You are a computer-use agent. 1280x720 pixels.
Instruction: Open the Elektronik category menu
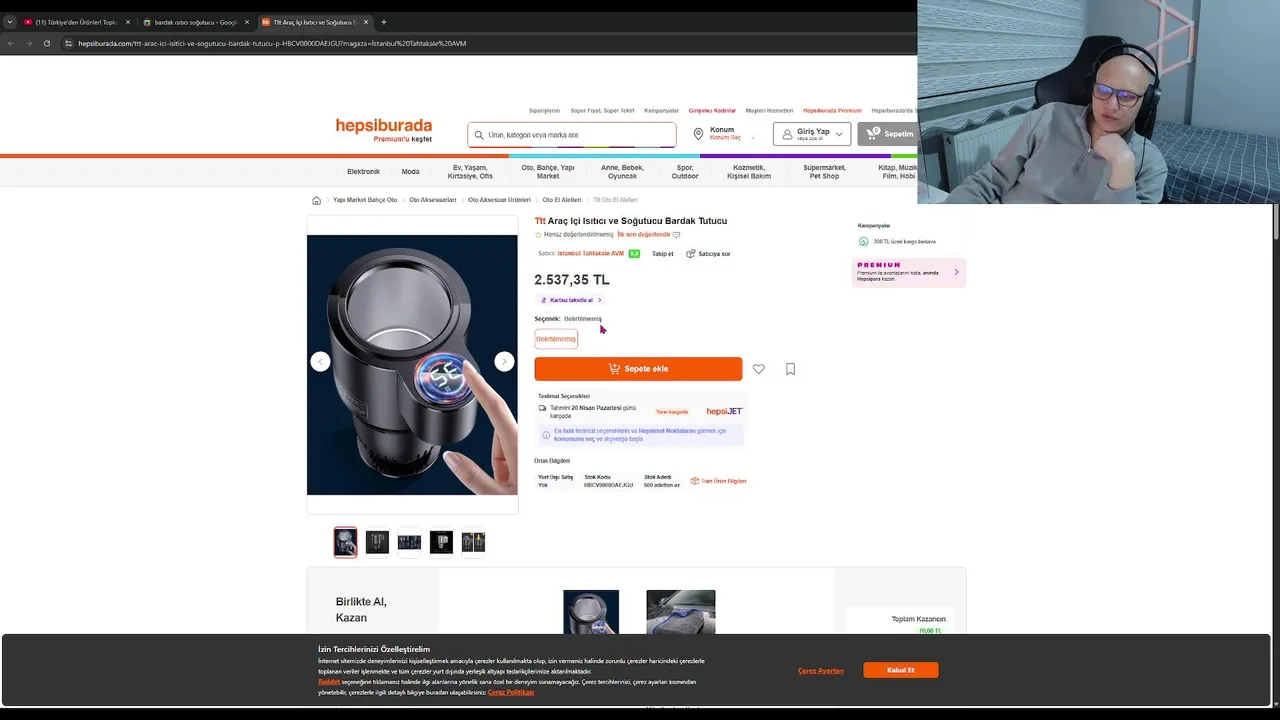[363, 172]
